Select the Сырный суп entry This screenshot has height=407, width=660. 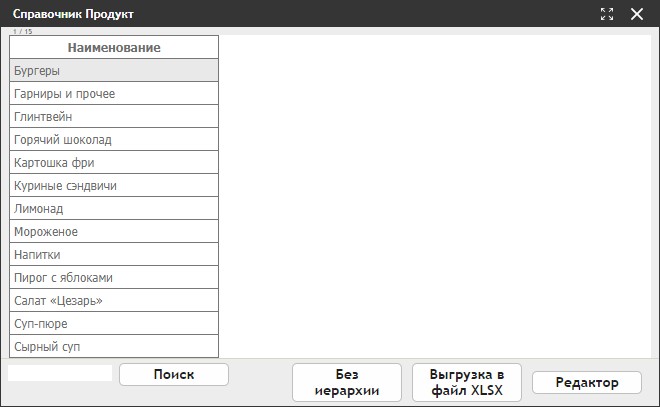click(x=114, y=346)
